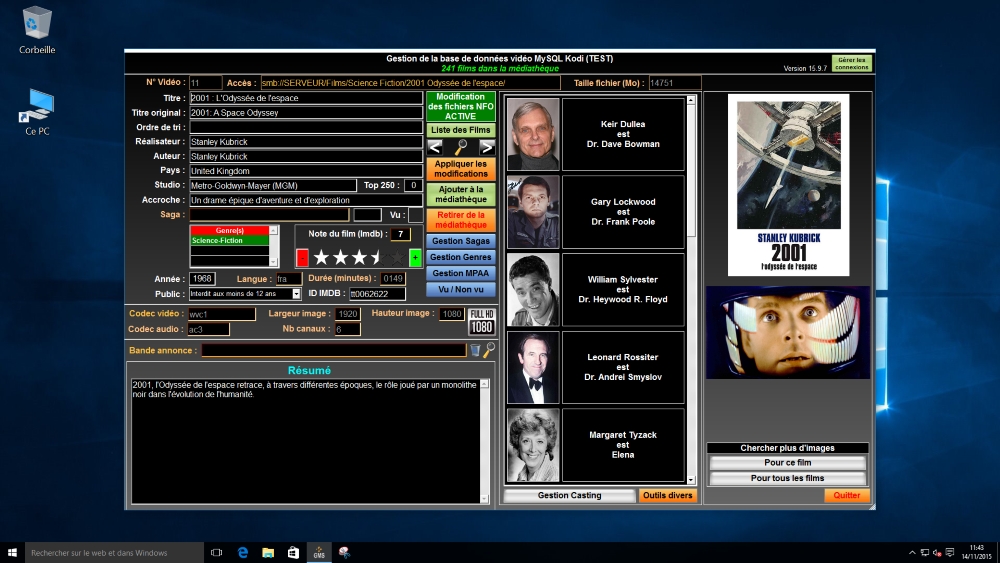Go to the next film with right arrow
The width and height of the screenshot is (1000, 563).
(487, 147)
